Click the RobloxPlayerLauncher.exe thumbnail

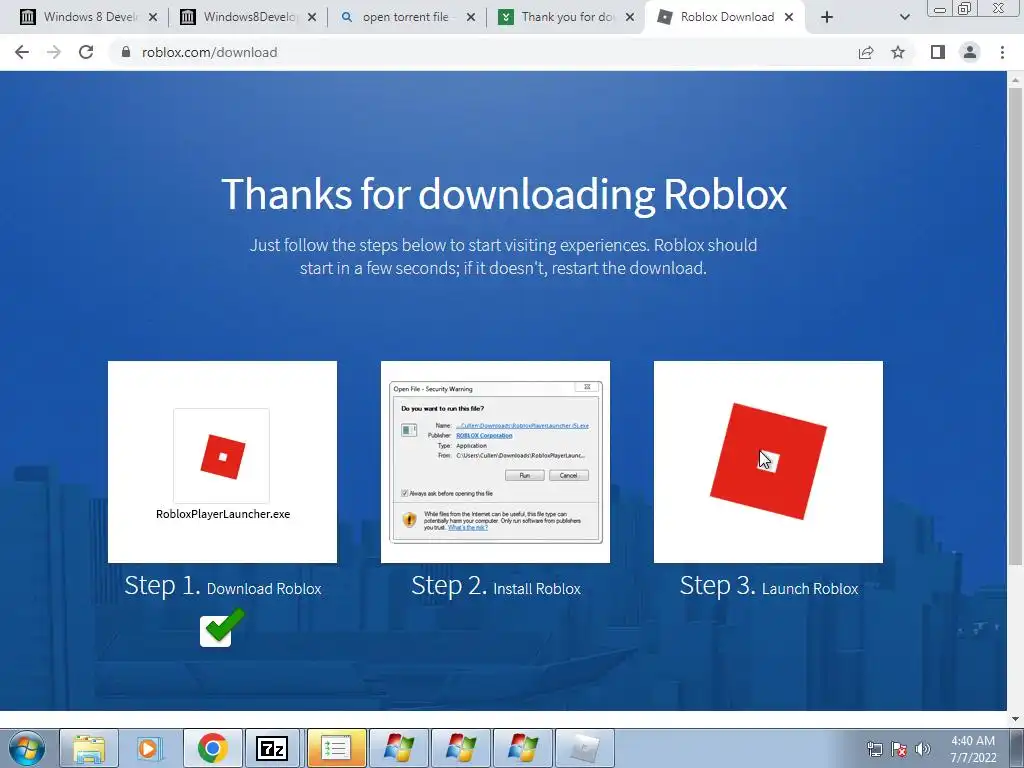point(222,462)
